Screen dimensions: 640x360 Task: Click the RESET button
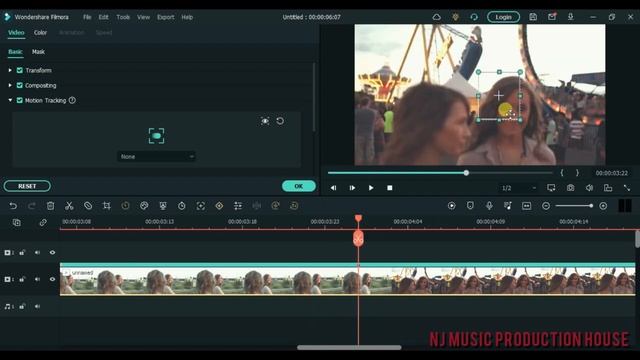click(x=27, y=186)
